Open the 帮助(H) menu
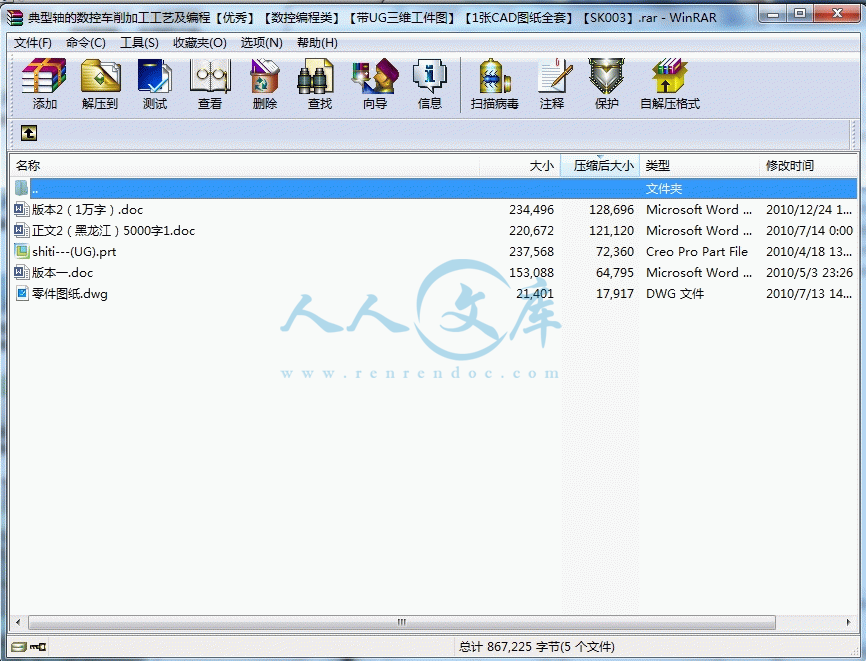 pos(317,43)
